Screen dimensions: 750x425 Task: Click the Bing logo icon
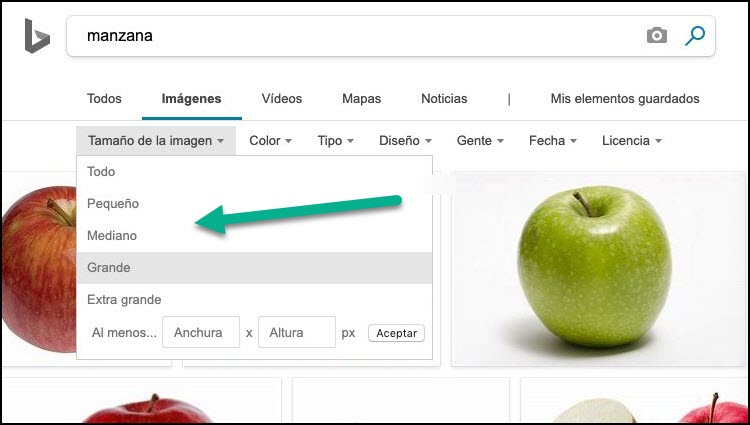37,36
